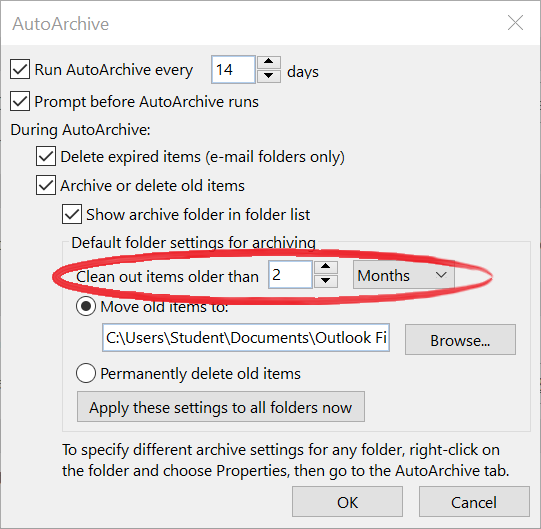Close the AutoArchive dialog with X
This screenshot has height=529, width=541.
515,23
